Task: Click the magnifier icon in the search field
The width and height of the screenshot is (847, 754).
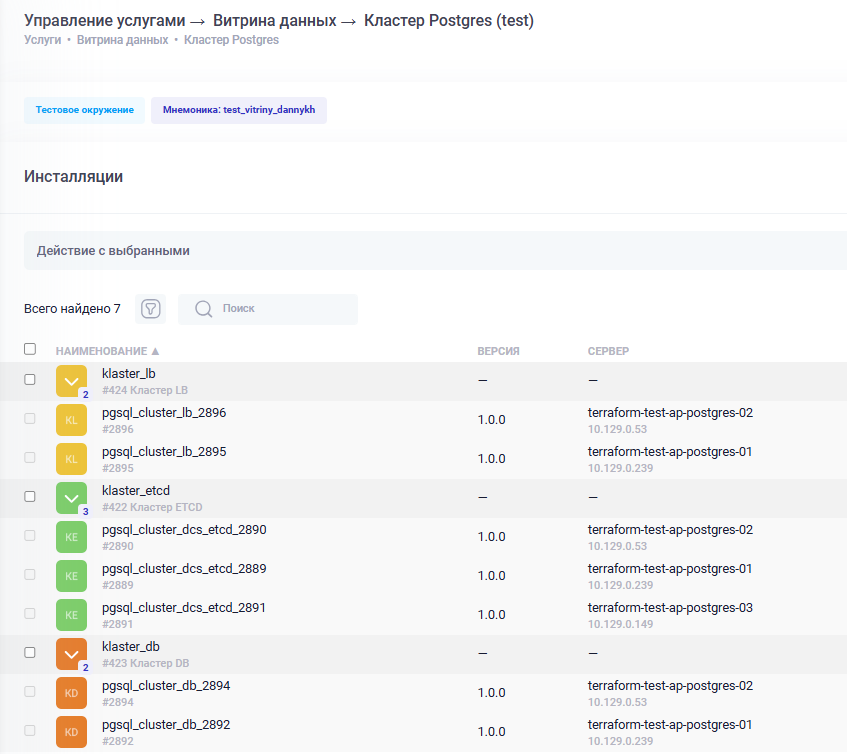Action: pos(204,309)
